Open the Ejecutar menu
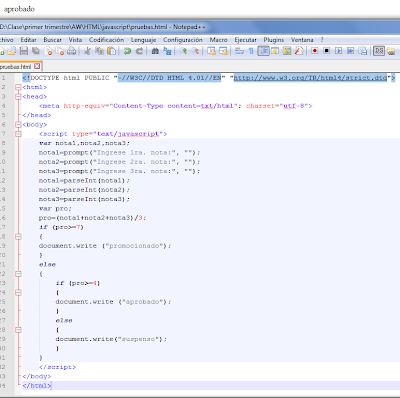The width and height of the screenshot is (400, 398). tap(245, 40)
